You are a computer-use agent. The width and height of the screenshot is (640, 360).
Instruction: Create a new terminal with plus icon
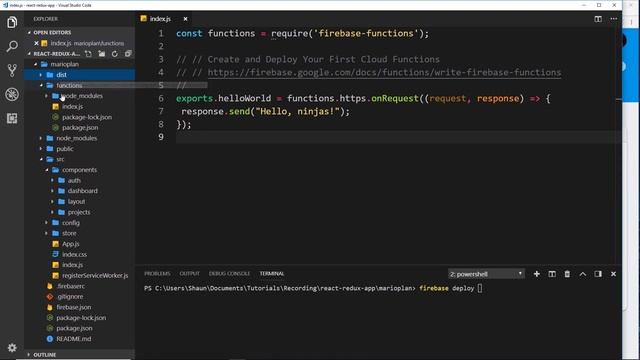[x=536, y=274]
